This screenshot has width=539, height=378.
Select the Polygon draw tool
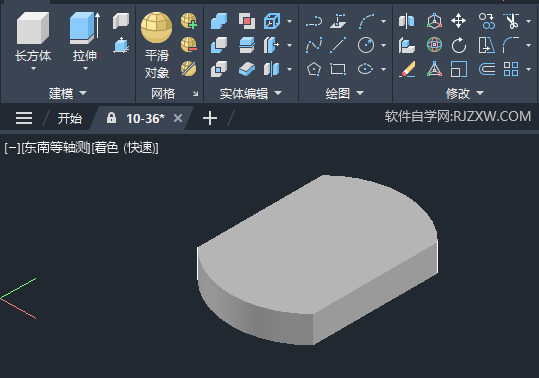point(314,69)
